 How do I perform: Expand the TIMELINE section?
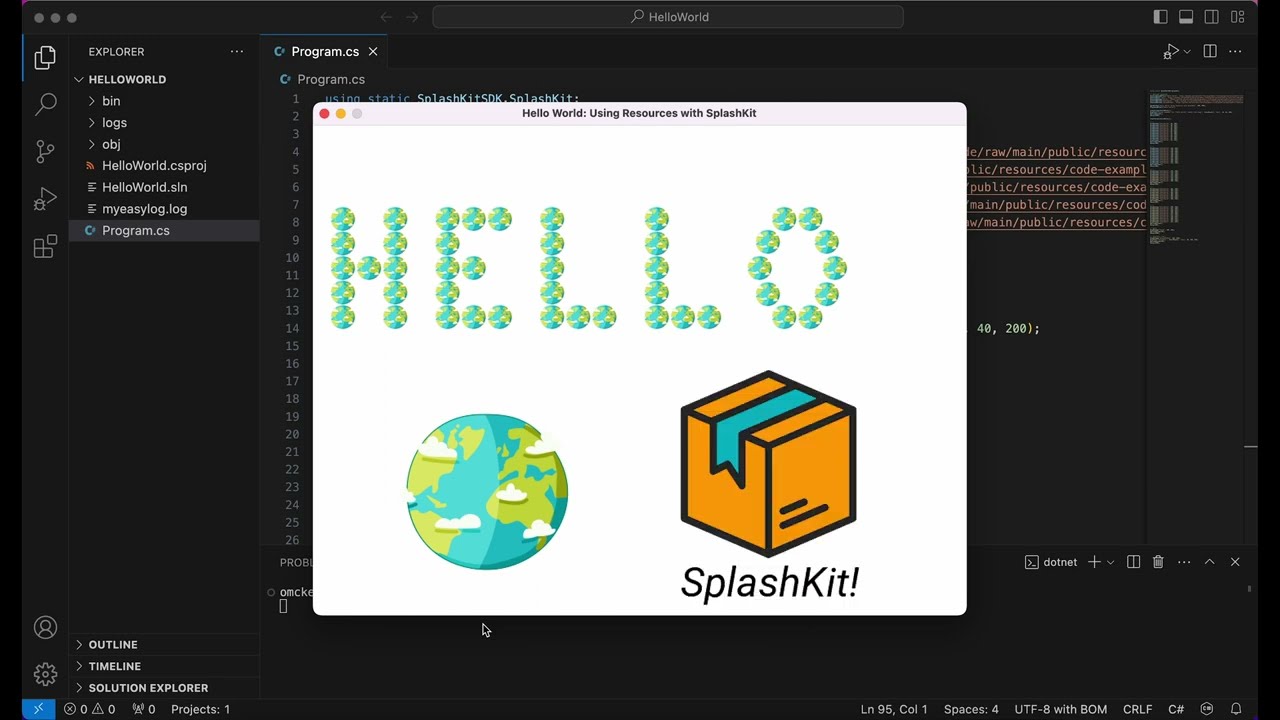164,666
